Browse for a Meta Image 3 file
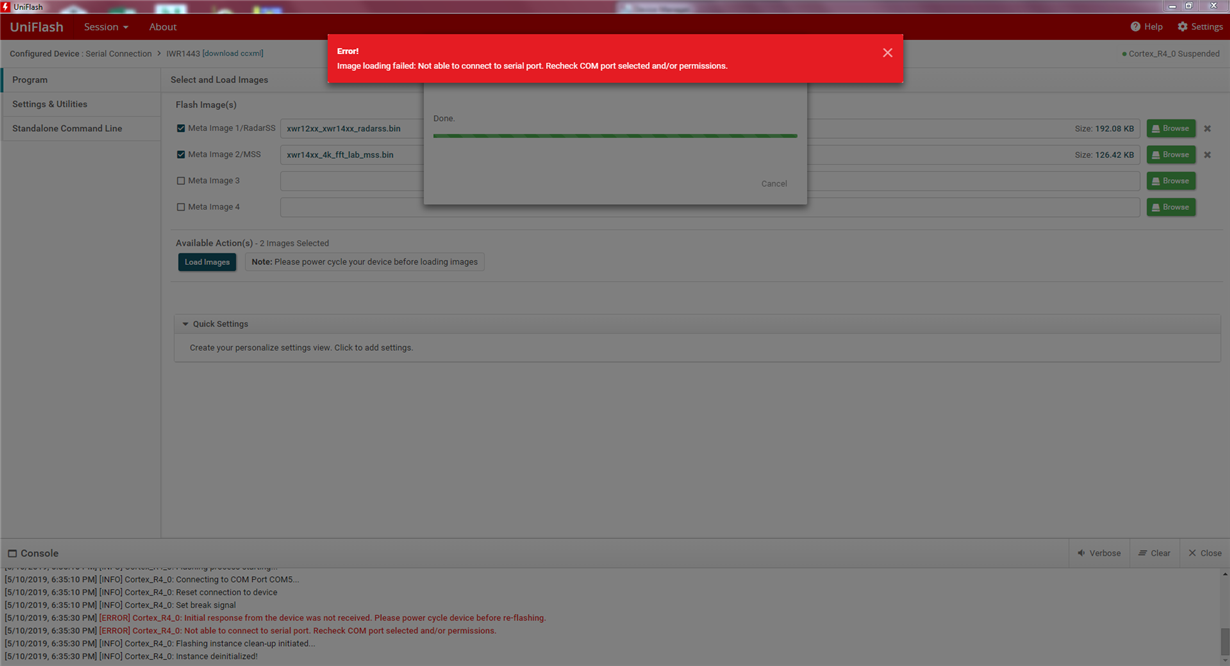This screenshot has width=1230, height=666. point(1170,180)
